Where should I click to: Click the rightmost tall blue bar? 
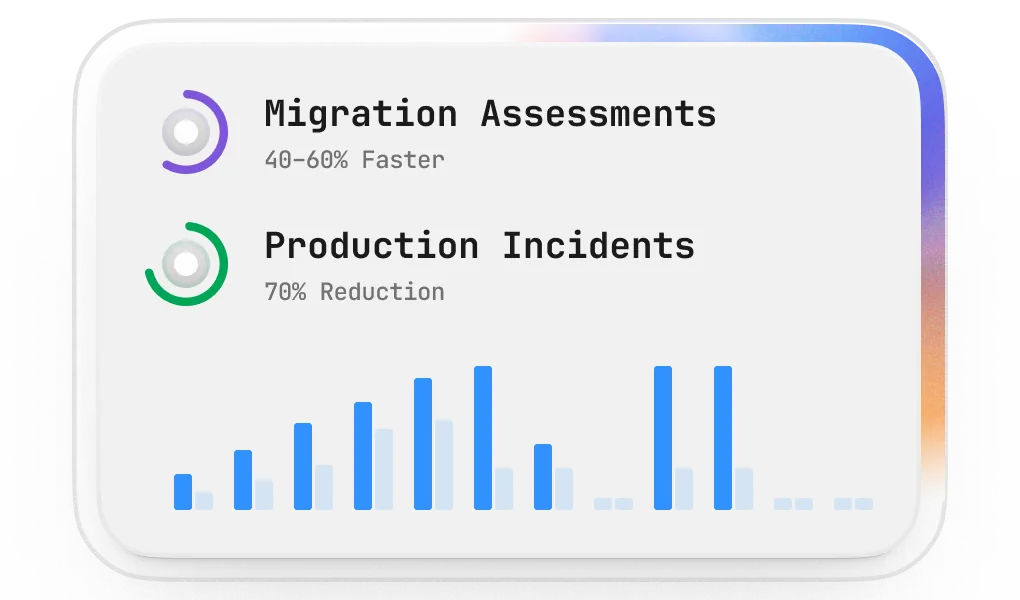723,438
